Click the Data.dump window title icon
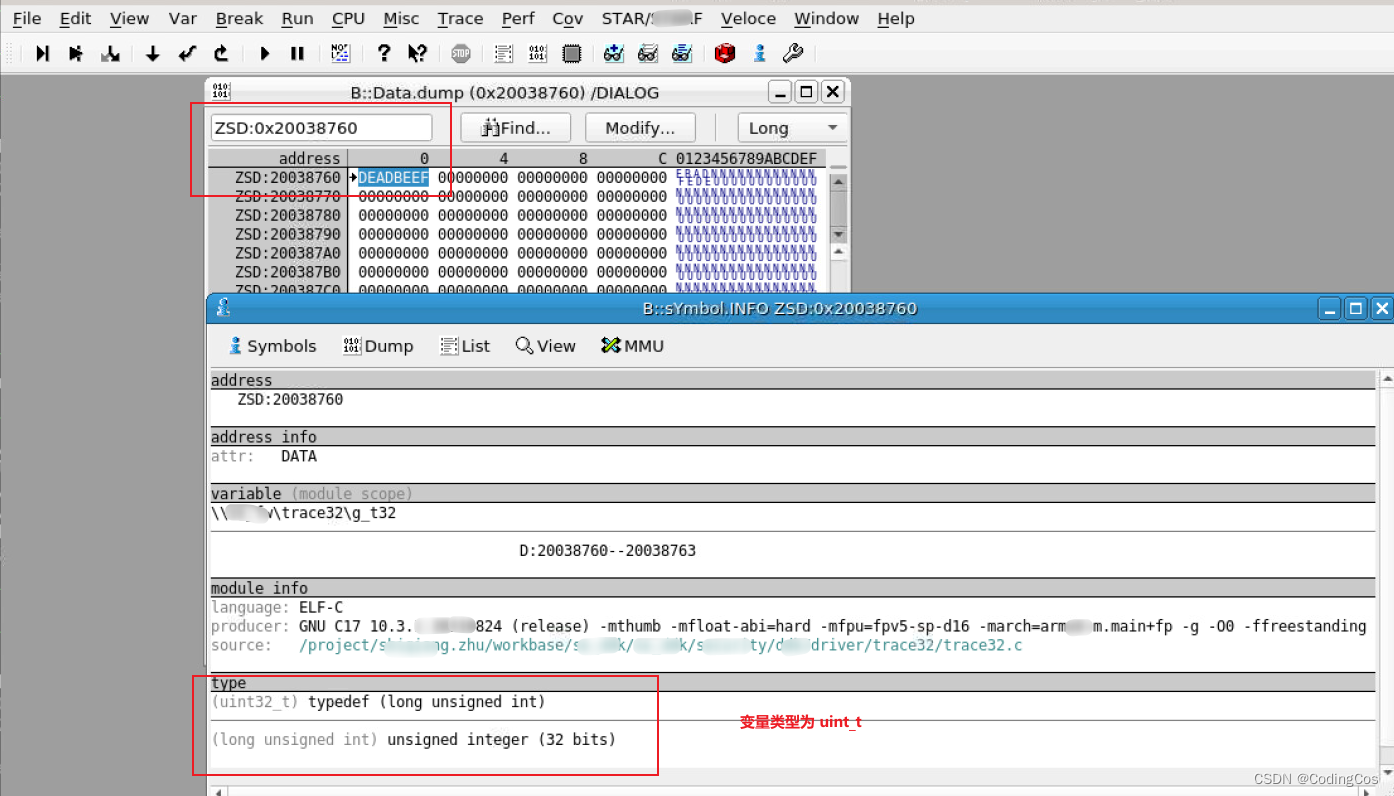Image resolution: width=1394 pixels, height=796 pixels. [x=221, y=92]
